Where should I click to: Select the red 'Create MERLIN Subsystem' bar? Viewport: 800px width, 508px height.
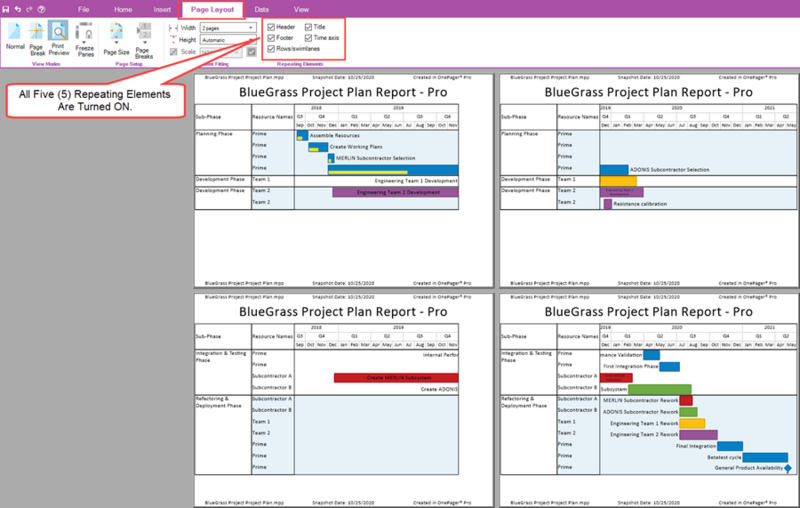point(396,378)
